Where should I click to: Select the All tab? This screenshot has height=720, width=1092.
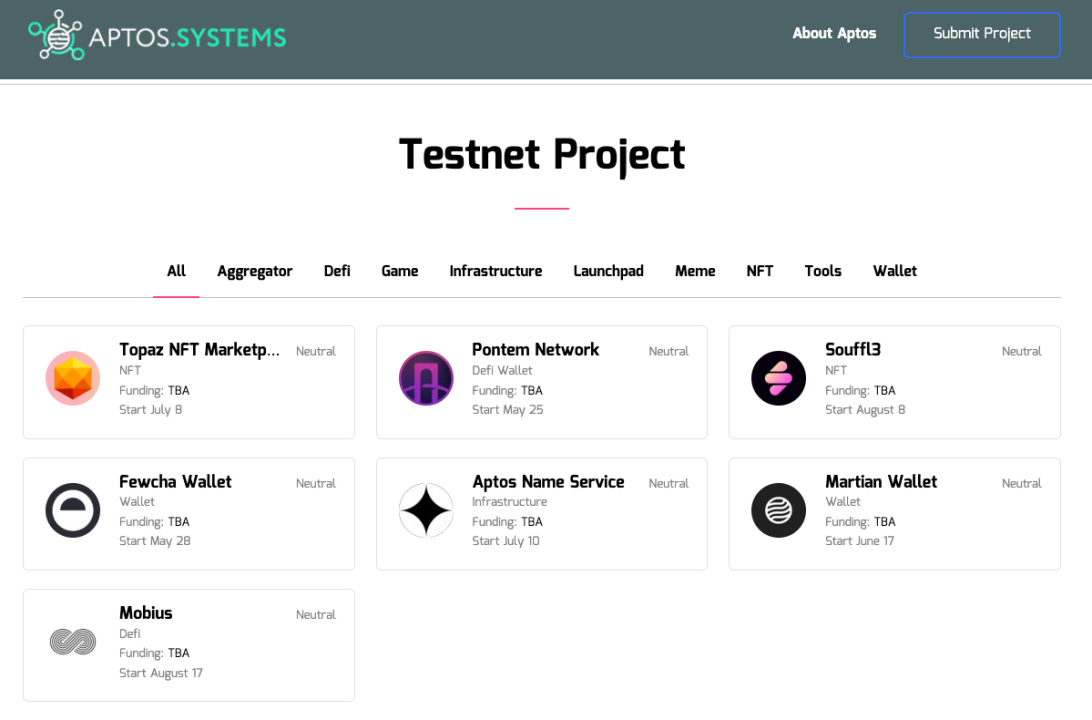(176, 271)
